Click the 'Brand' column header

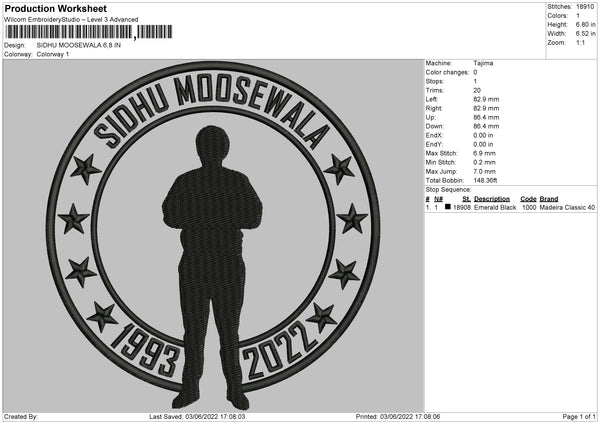(x=549, y=199)
